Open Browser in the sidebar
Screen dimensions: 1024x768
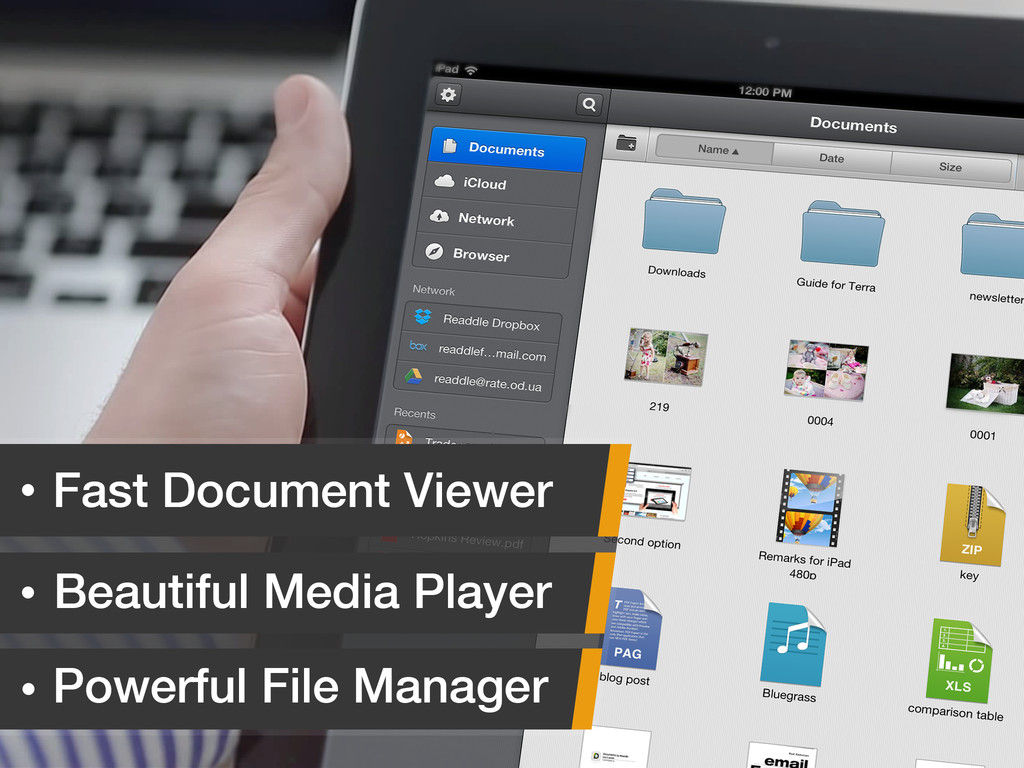pyautogui.click(x=491, y=255)
